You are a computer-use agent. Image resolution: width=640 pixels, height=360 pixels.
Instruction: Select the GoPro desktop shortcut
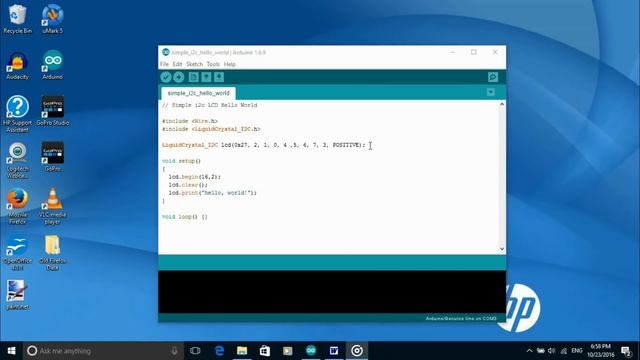click(52, 157)
